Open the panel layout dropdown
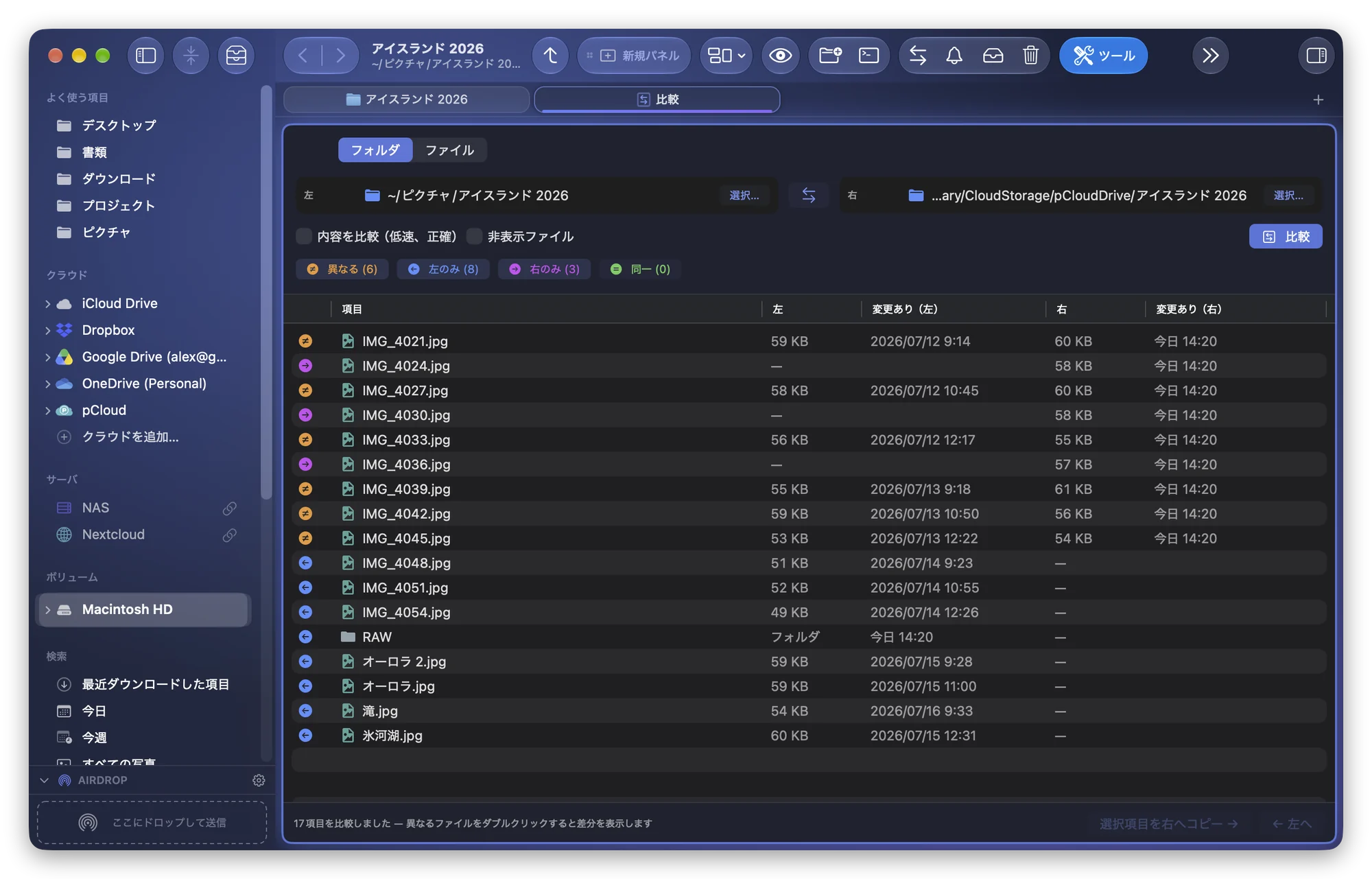The width and height of the screenshot is (1372, 879). pyautogui.click(x=726, y=56)
